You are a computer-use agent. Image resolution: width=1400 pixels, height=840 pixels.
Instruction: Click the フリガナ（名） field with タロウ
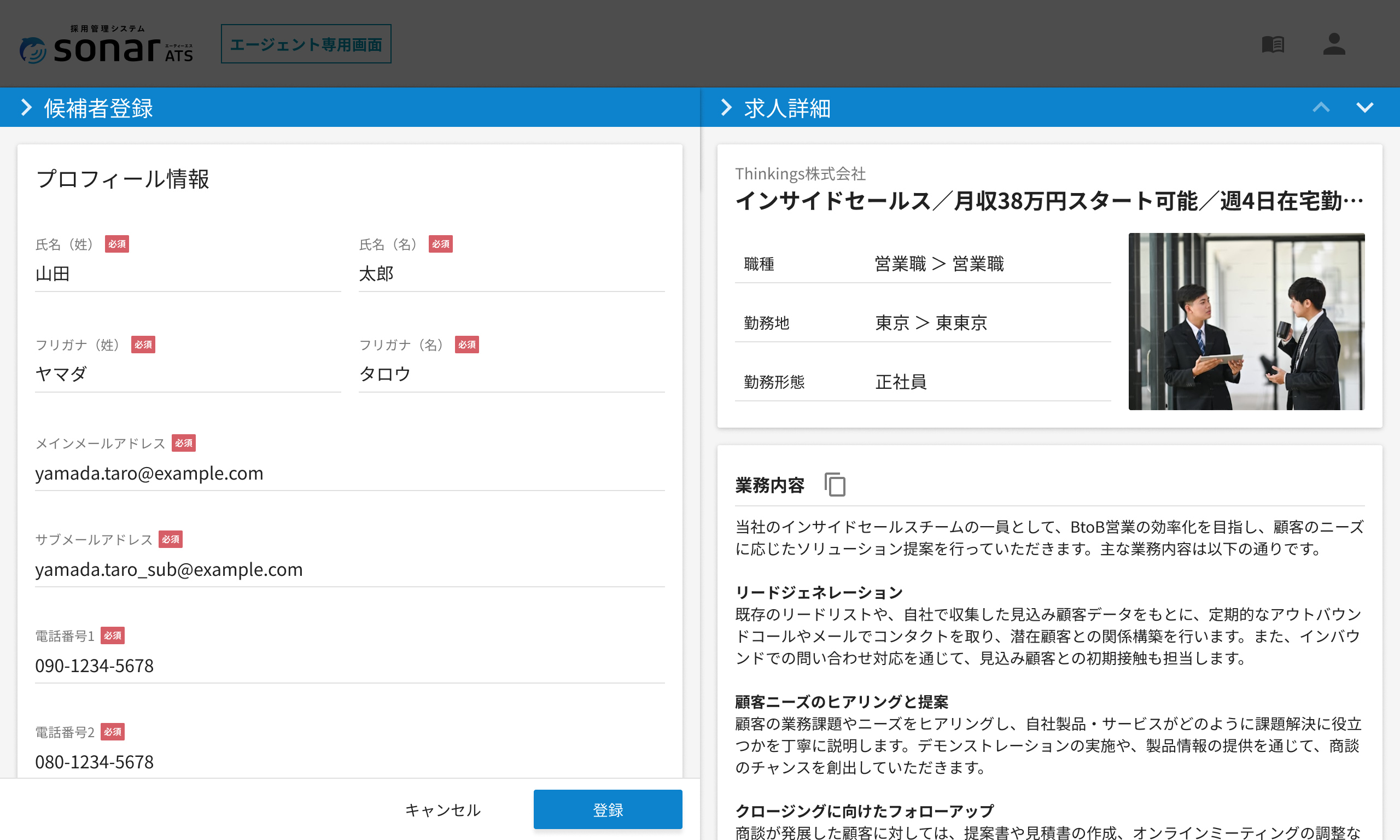pos(510,374)
